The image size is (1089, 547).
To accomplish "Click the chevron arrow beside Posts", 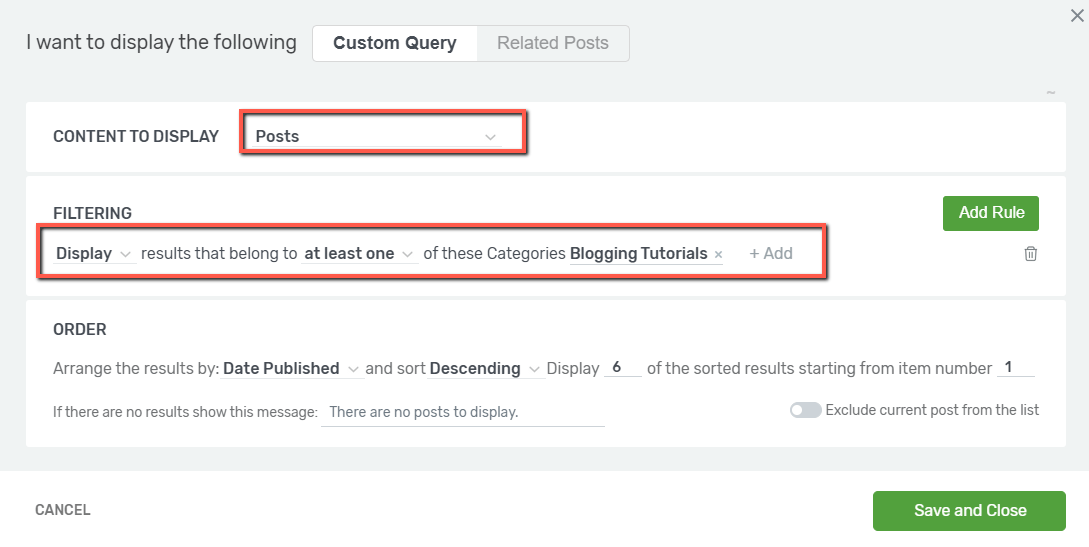I will point(490,137).
